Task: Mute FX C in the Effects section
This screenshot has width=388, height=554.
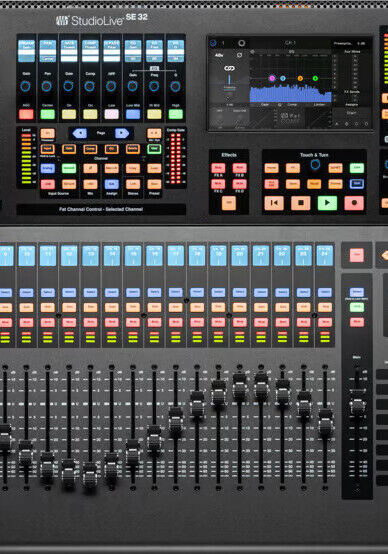Action: coord(218,184)
